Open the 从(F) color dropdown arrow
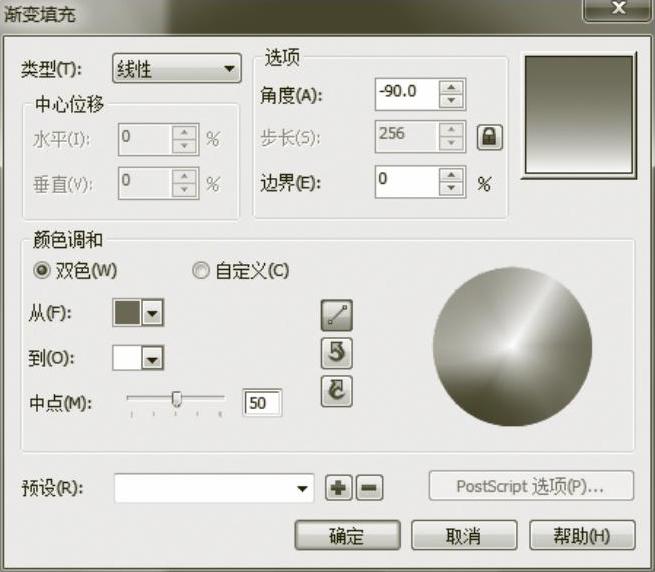This screenshot has height=572, width=655. tap(152, 313)
